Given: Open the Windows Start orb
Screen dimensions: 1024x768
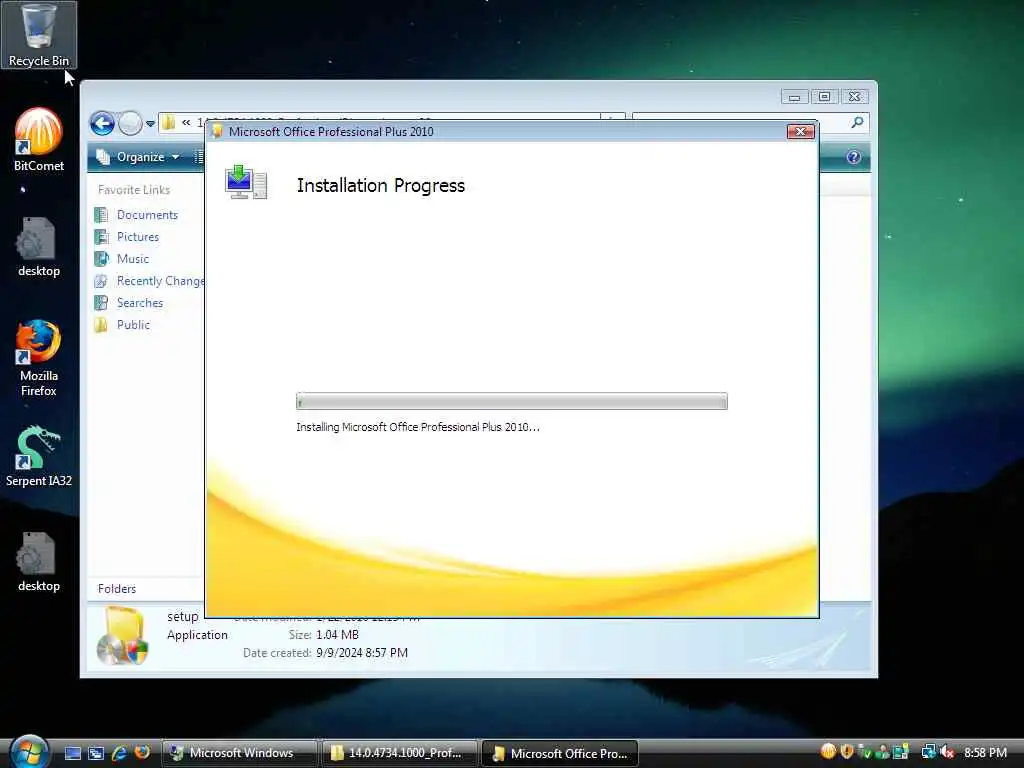Looking at the screenshot, I should (x=29, y=751).
